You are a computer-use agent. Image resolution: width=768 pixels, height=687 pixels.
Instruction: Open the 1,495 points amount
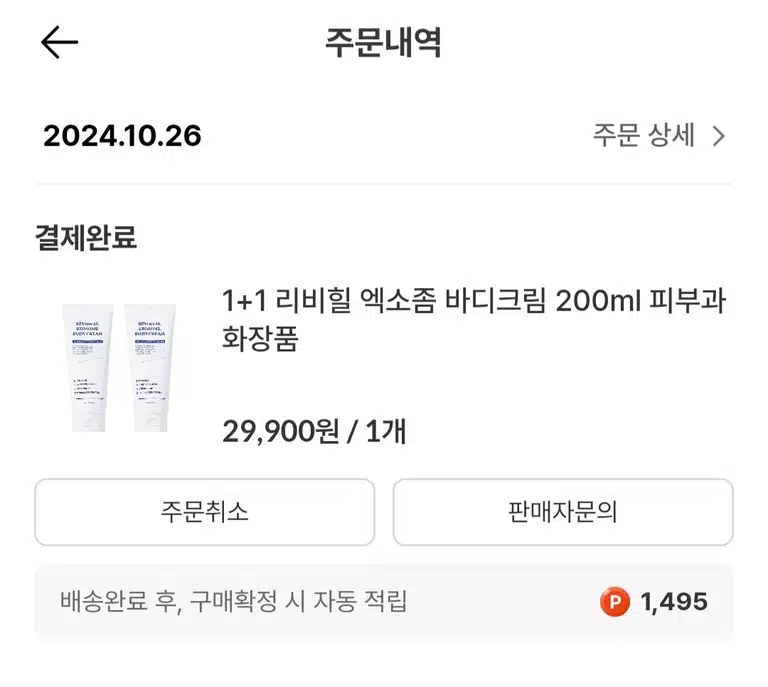674,601
